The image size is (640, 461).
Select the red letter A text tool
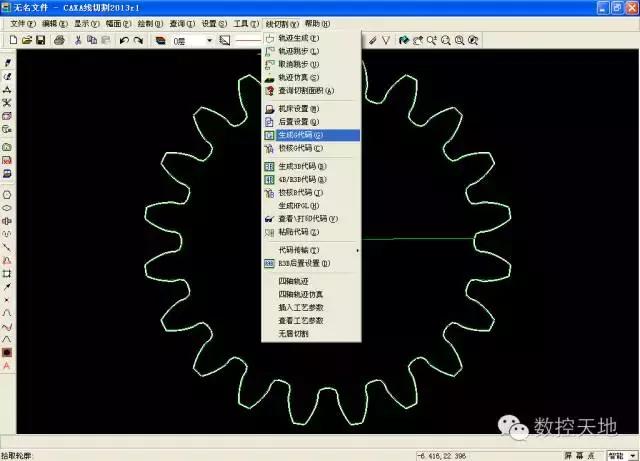[x=7, y=366]
